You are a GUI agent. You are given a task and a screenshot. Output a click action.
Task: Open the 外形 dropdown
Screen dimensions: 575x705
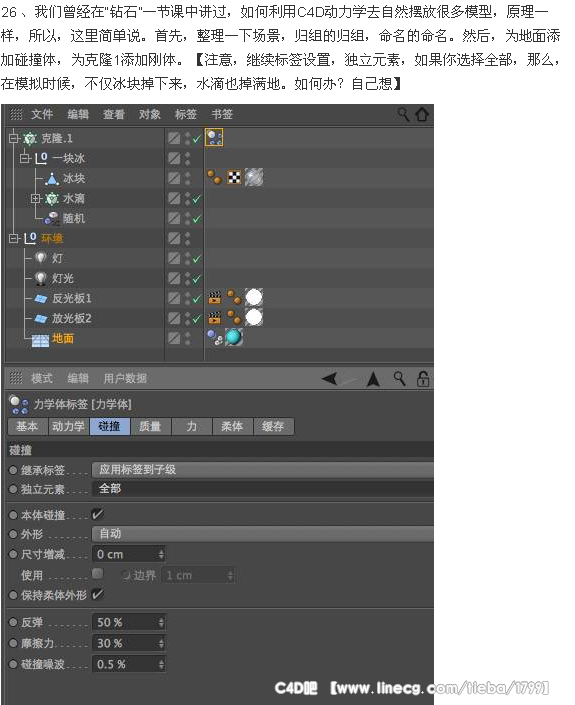click(x=263, y=534)
